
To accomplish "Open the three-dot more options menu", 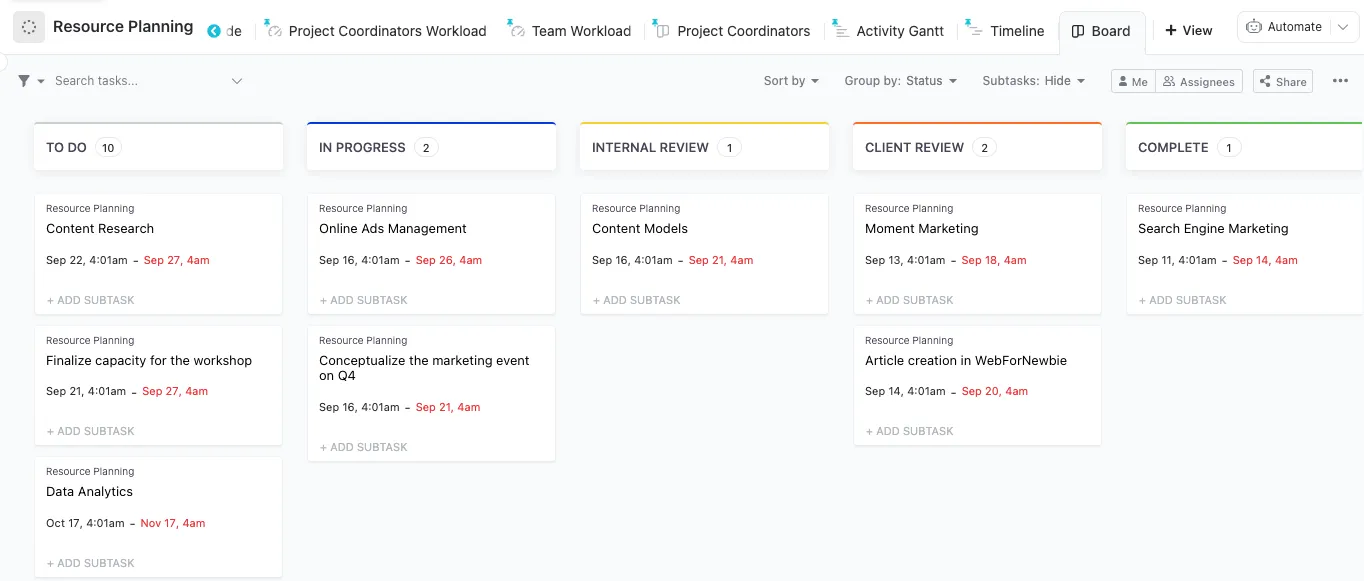I will pyautogui.click(x=1341, y=81).
